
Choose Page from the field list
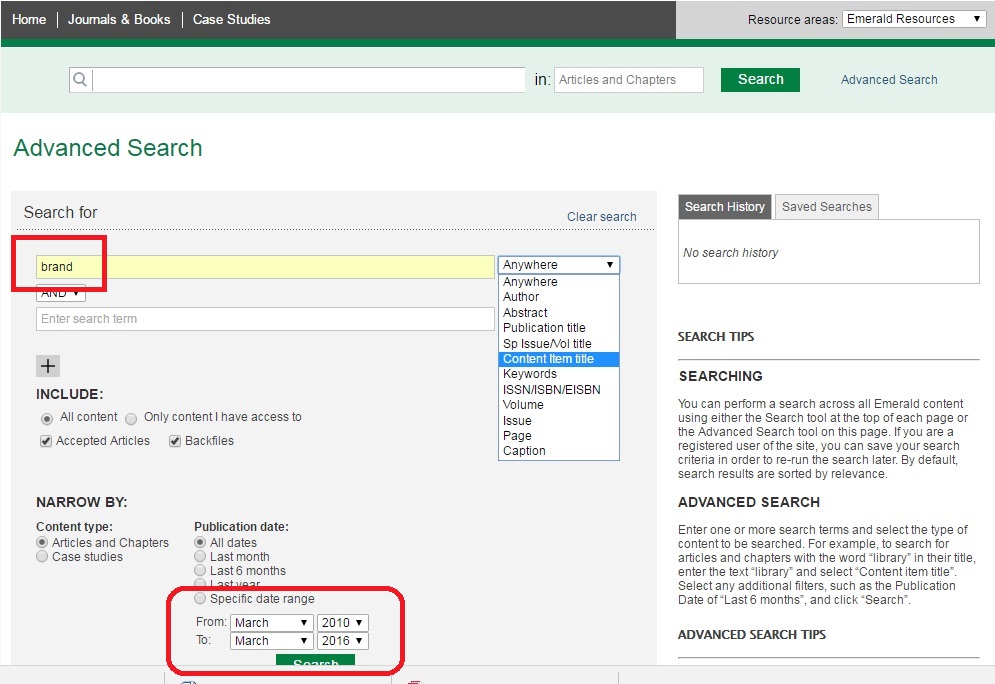coord(559,436)
